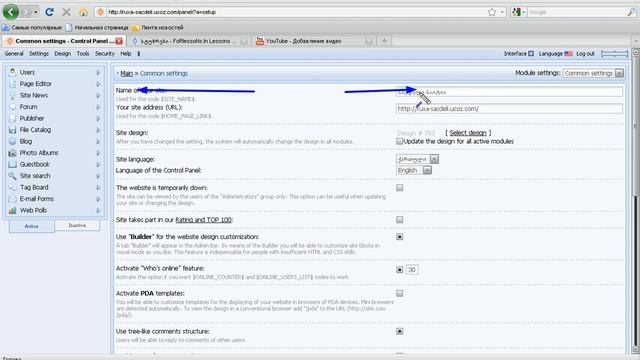Viewport: 640px width, 360px height.
Task: Click the Name of the site field
Action: point(509,92)
